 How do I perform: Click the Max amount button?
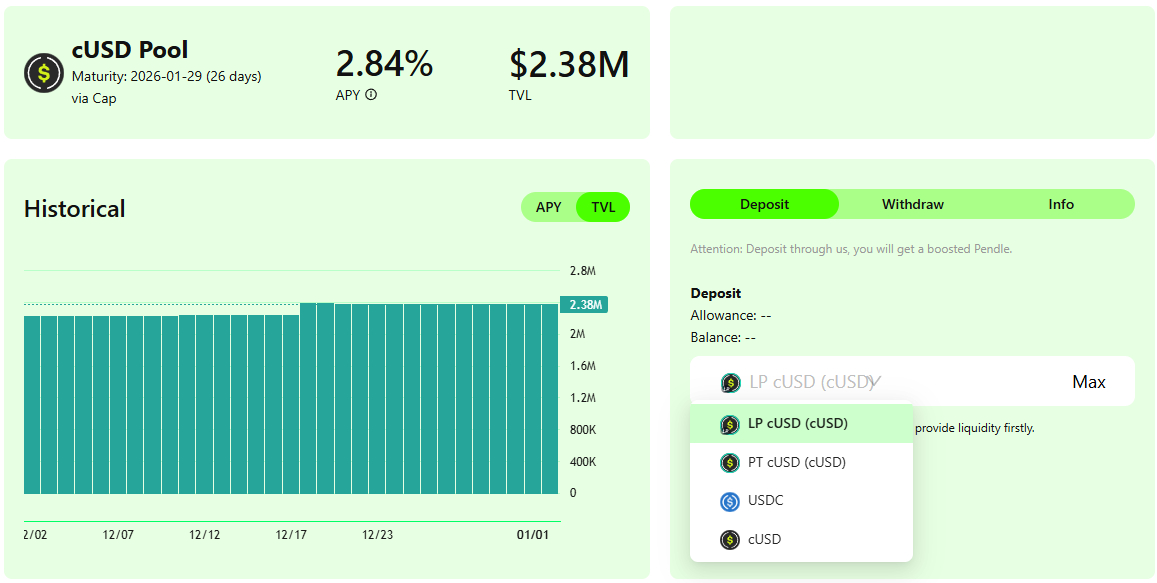point(1089,382)
